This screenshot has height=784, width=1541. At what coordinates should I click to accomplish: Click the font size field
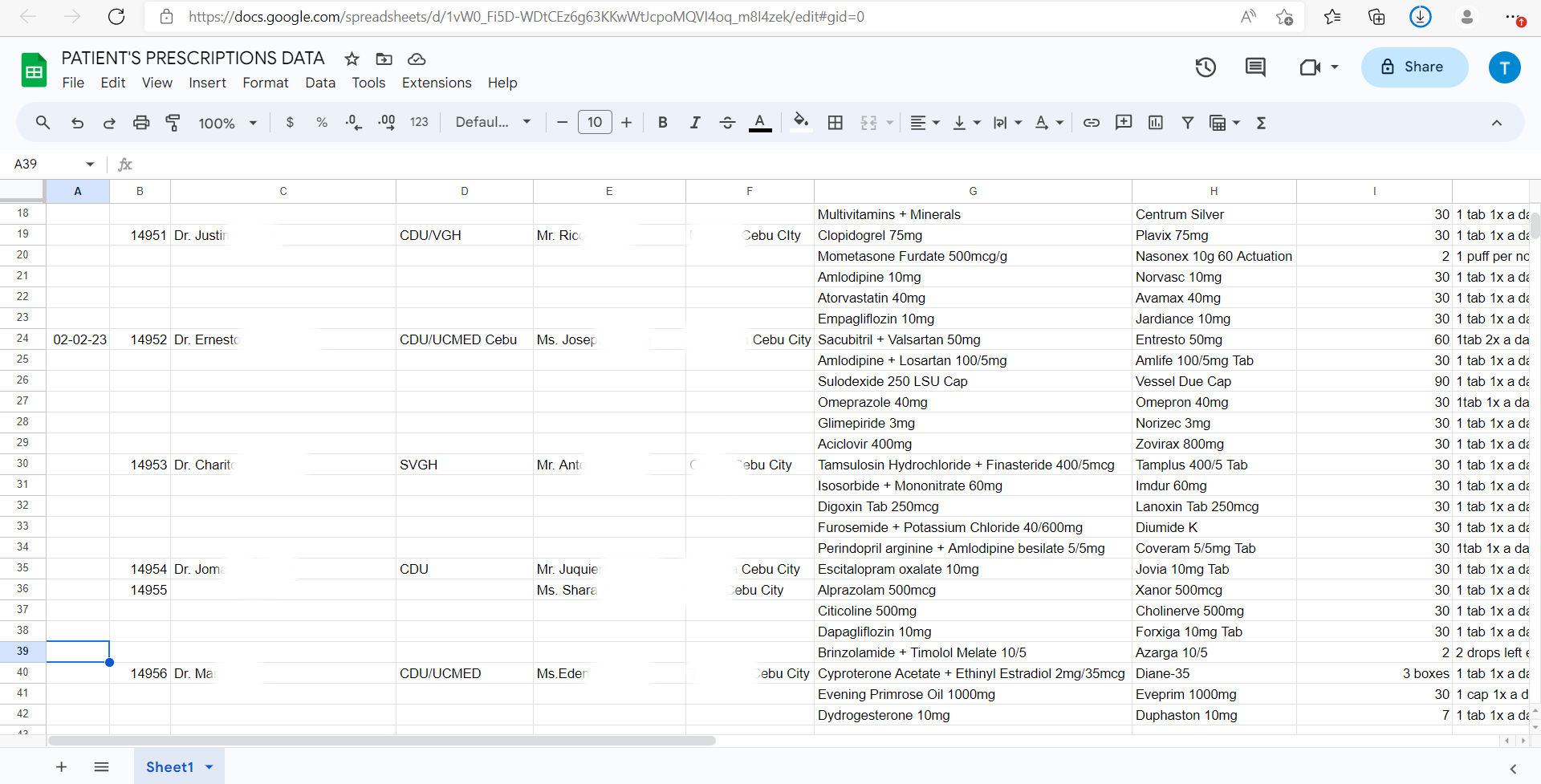[x=595, y=123]
